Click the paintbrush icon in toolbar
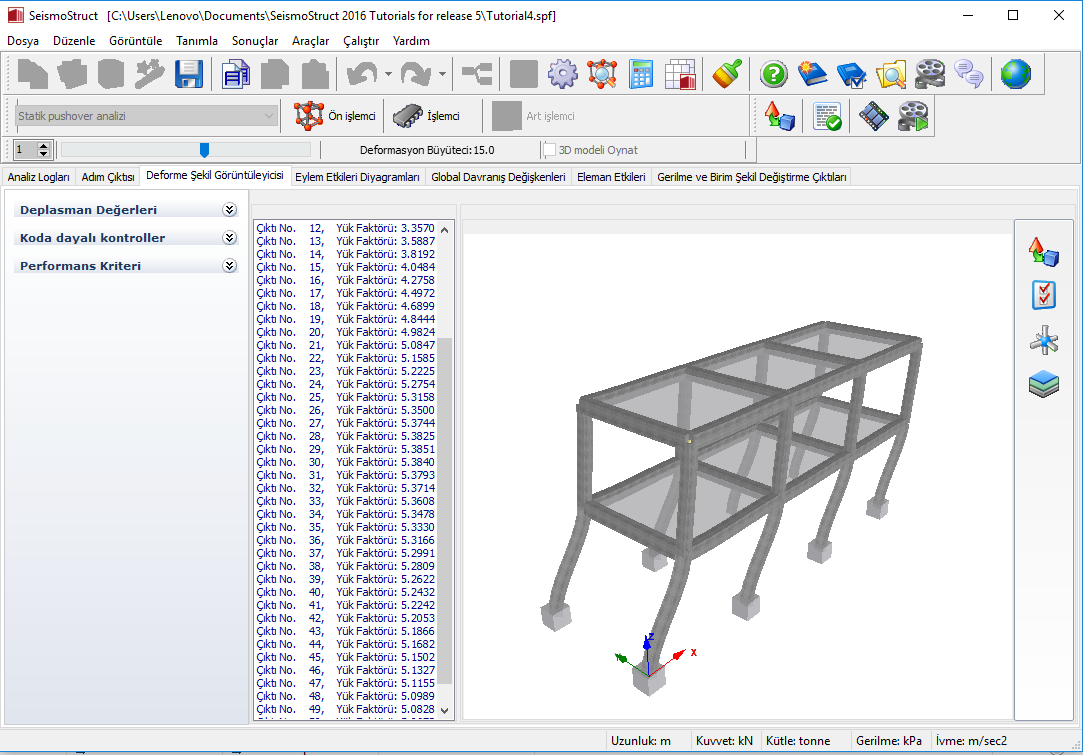Viewport: 1083px width, 755px height. coord(727,74)
